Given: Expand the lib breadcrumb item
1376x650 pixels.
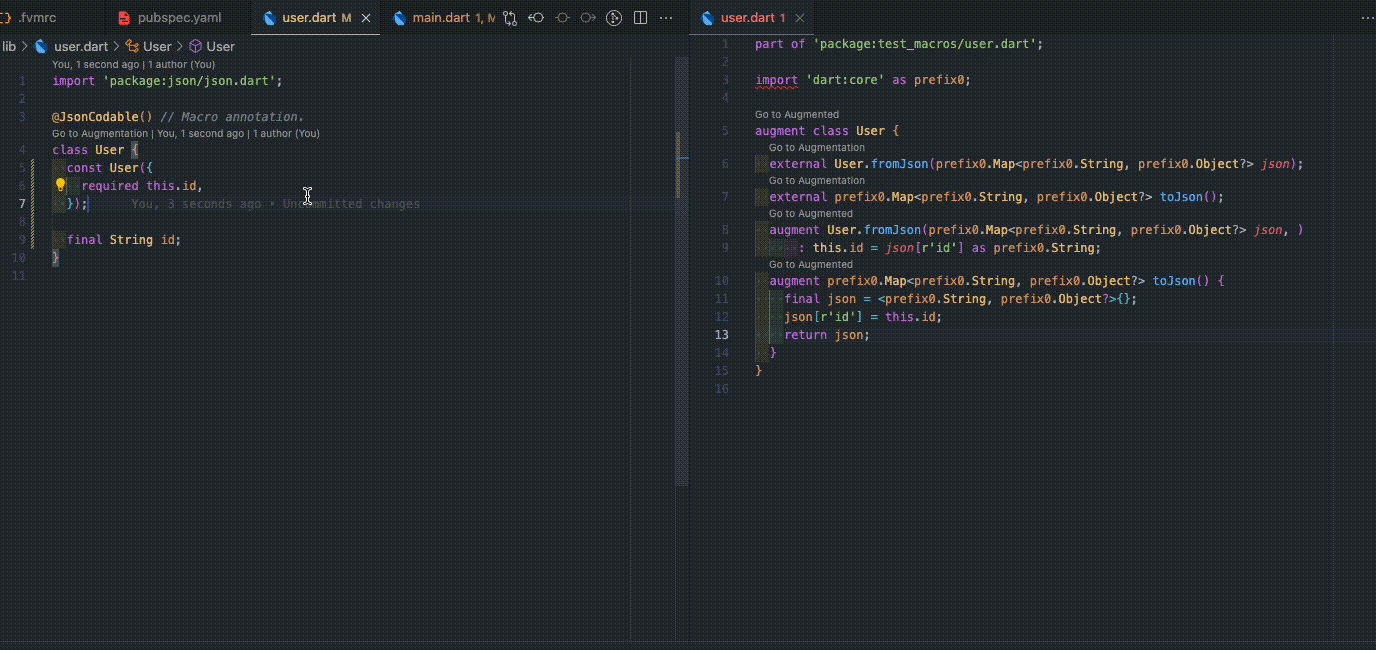Looking at the screenshot, I should pos(9,46).
